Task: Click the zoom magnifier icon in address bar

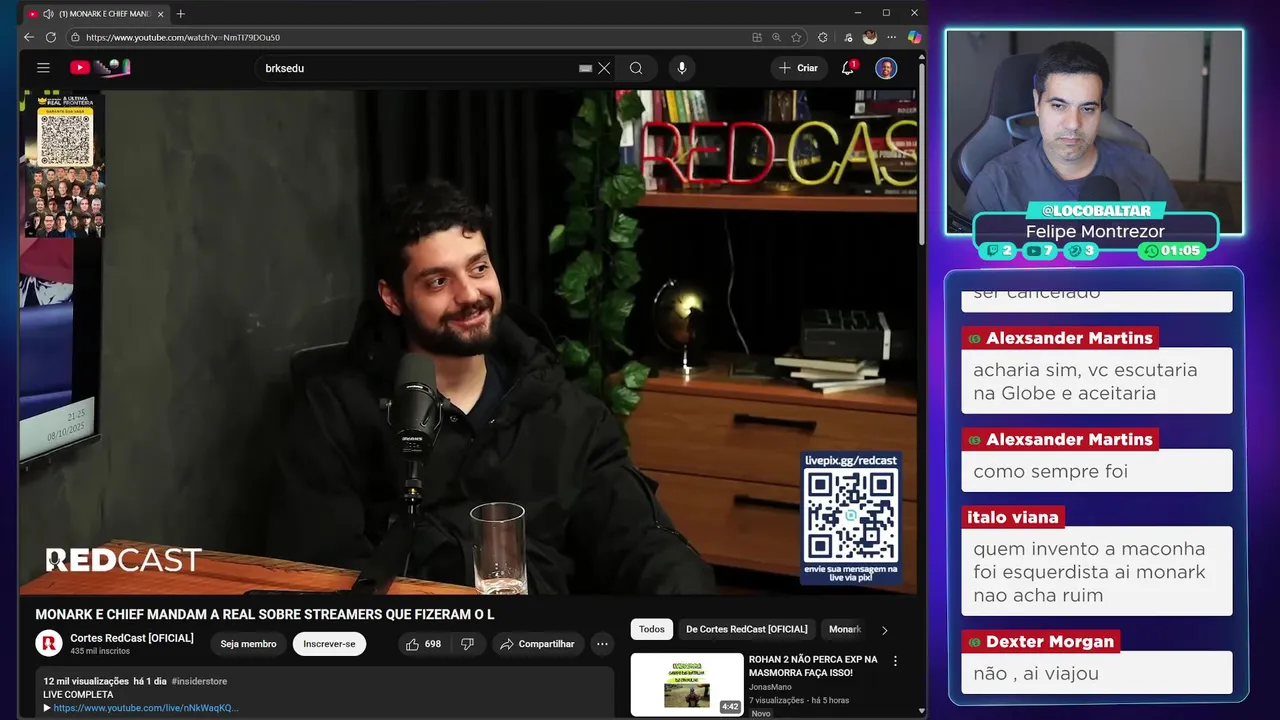Action: [x=776, y=37]
